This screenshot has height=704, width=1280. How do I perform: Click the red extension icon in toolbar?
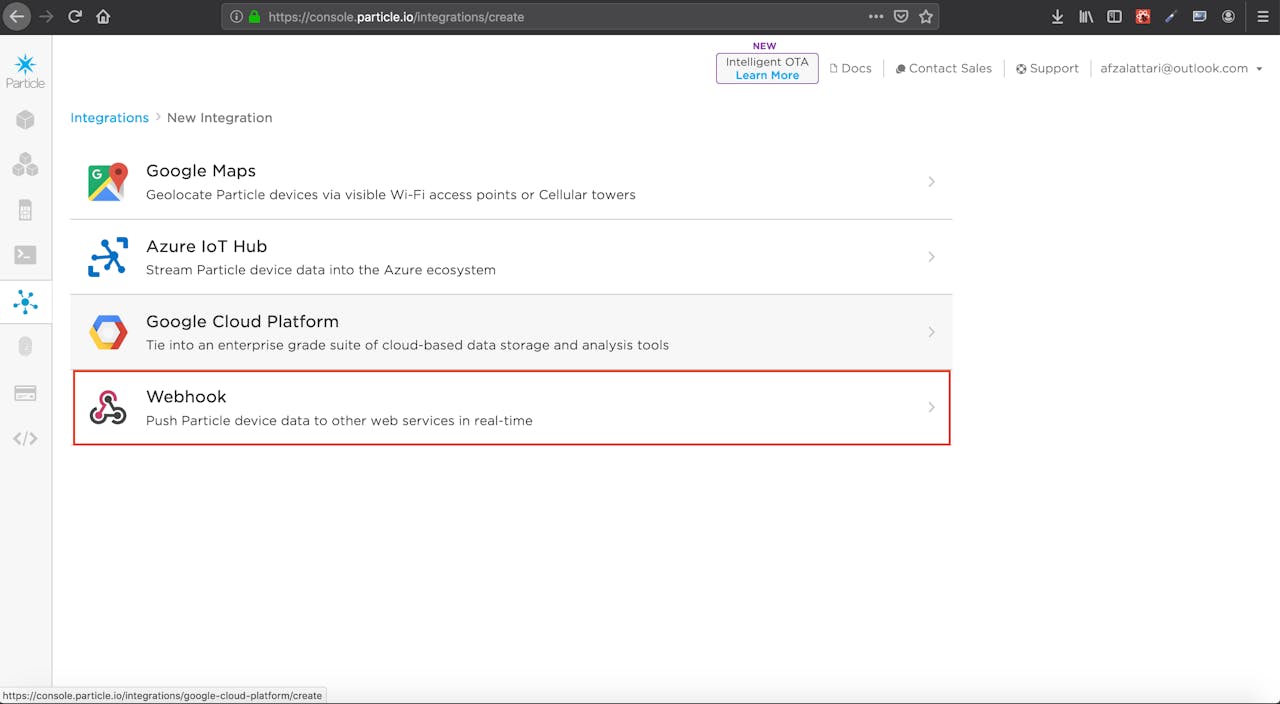click(x=1143, y=16)
